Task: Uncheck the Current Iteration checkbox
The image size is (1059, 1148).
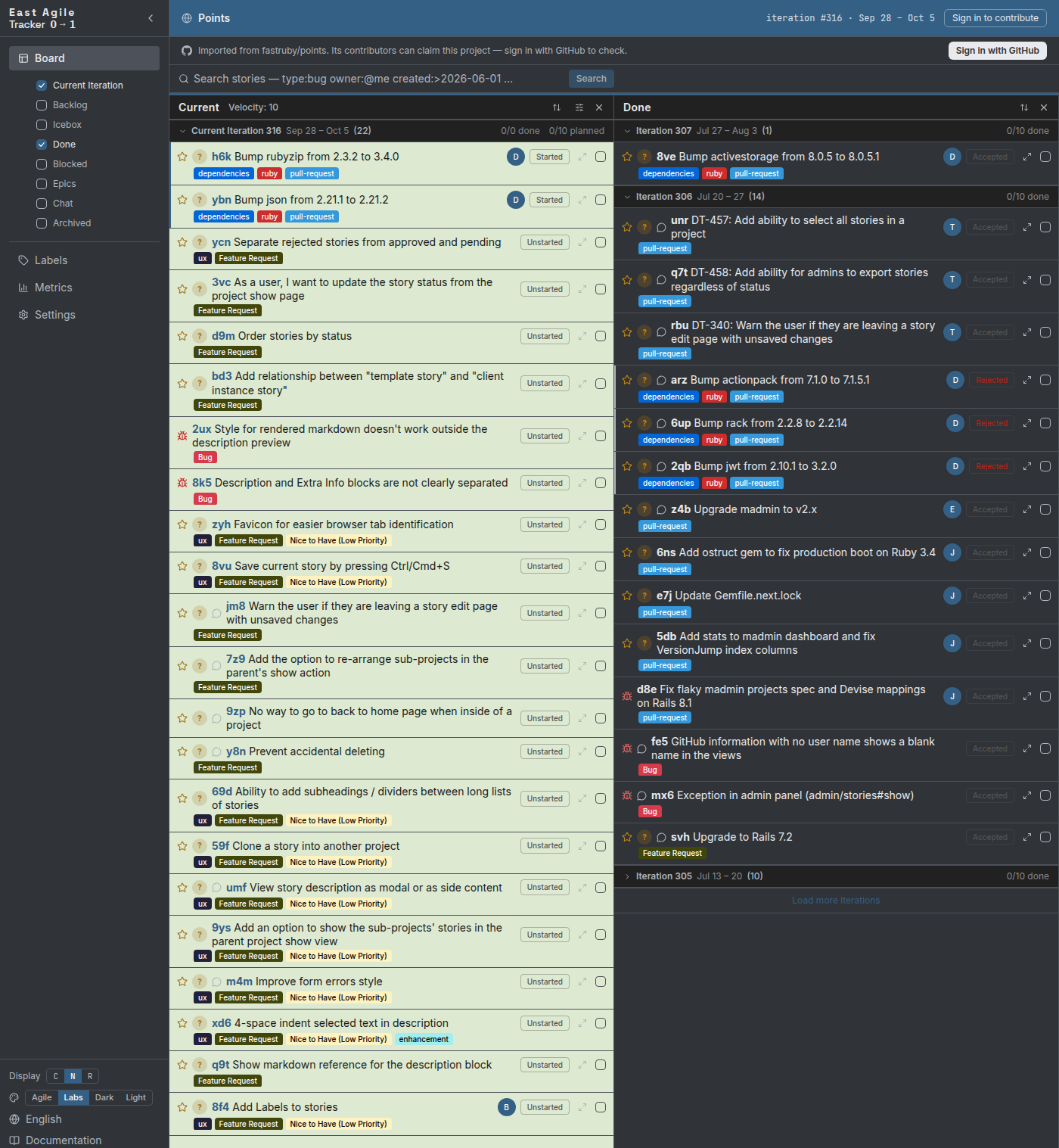Action: pos(42,86)
